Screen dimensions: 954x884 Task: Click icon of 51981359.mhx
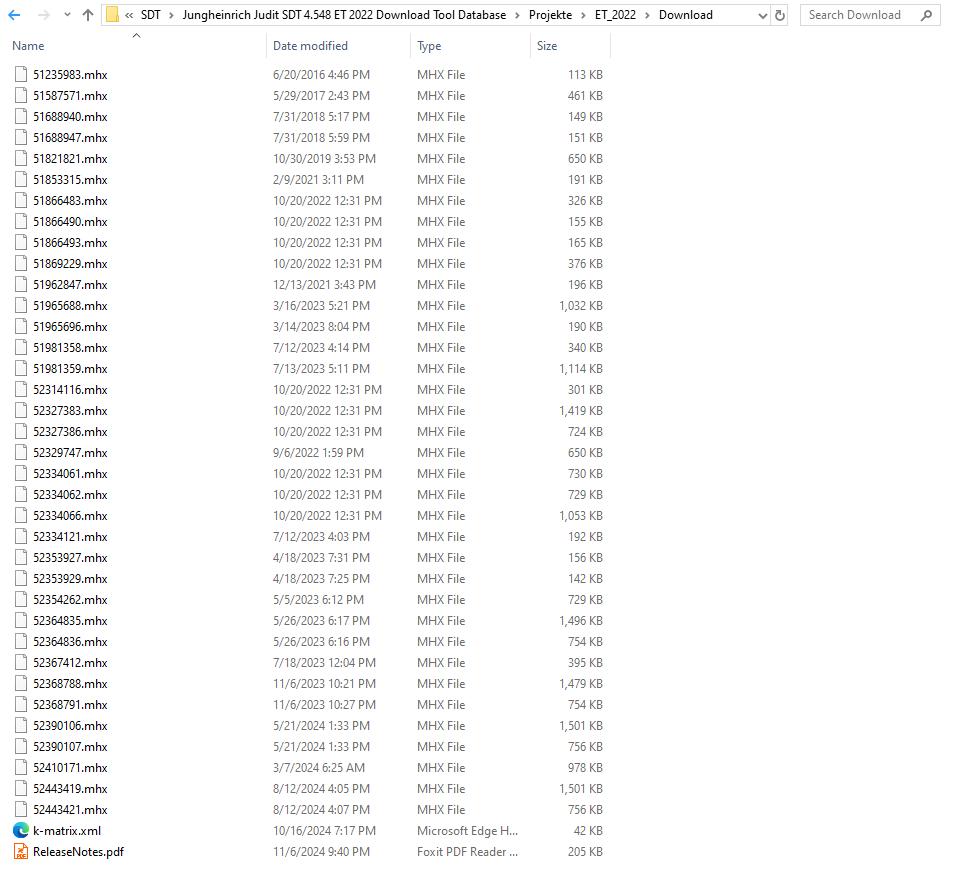click(21, 368)
